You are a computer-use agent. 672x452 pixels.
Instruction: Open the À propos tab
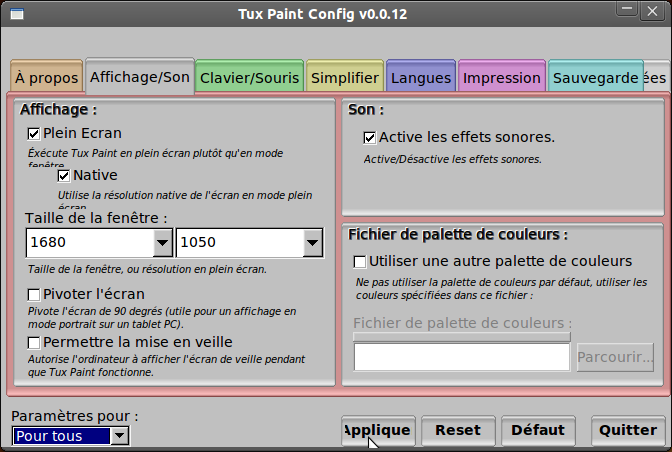pos(47,78)
